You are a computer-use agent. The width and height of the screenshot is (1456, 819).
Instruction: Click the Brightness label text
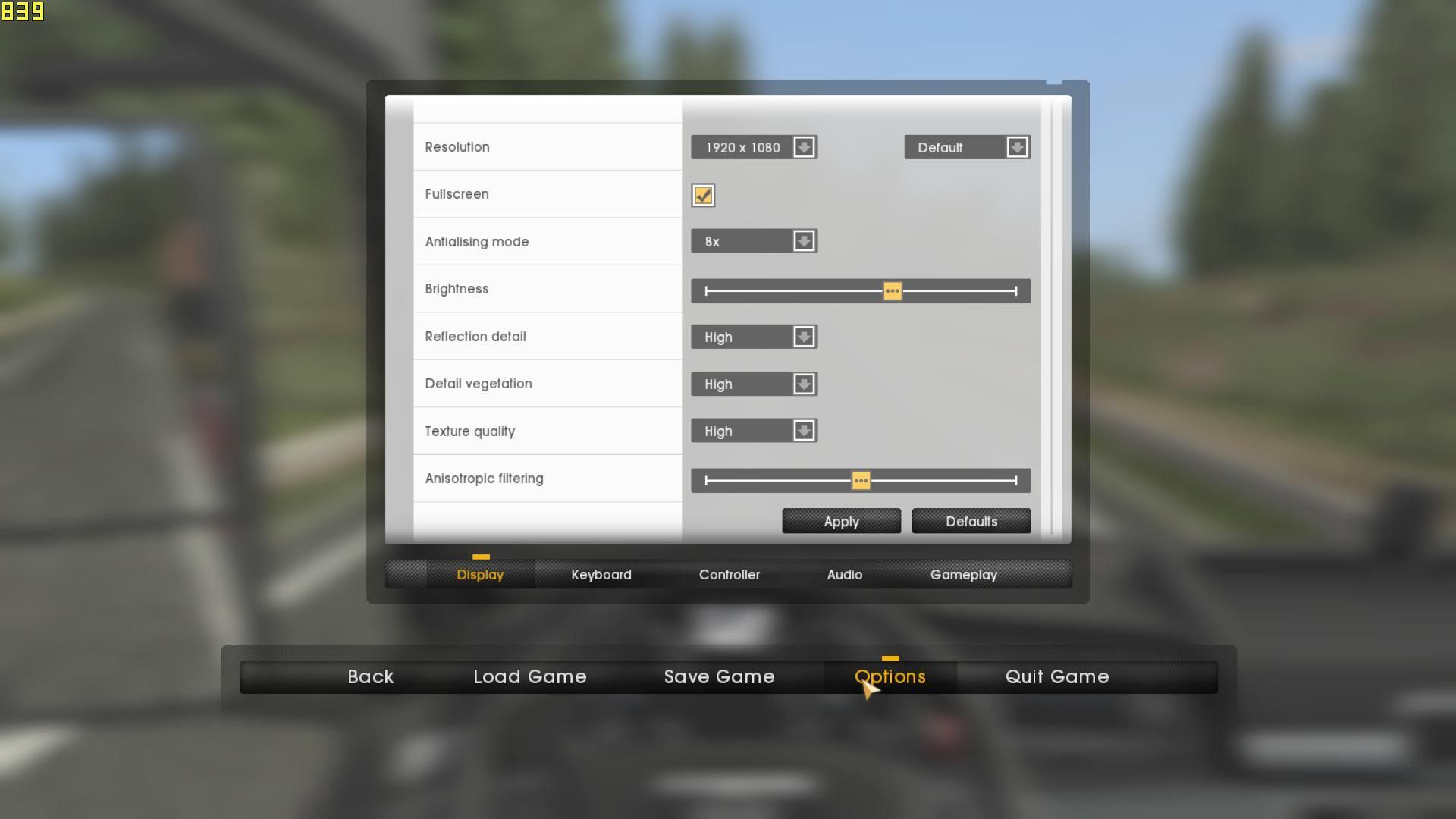[457, 289]
